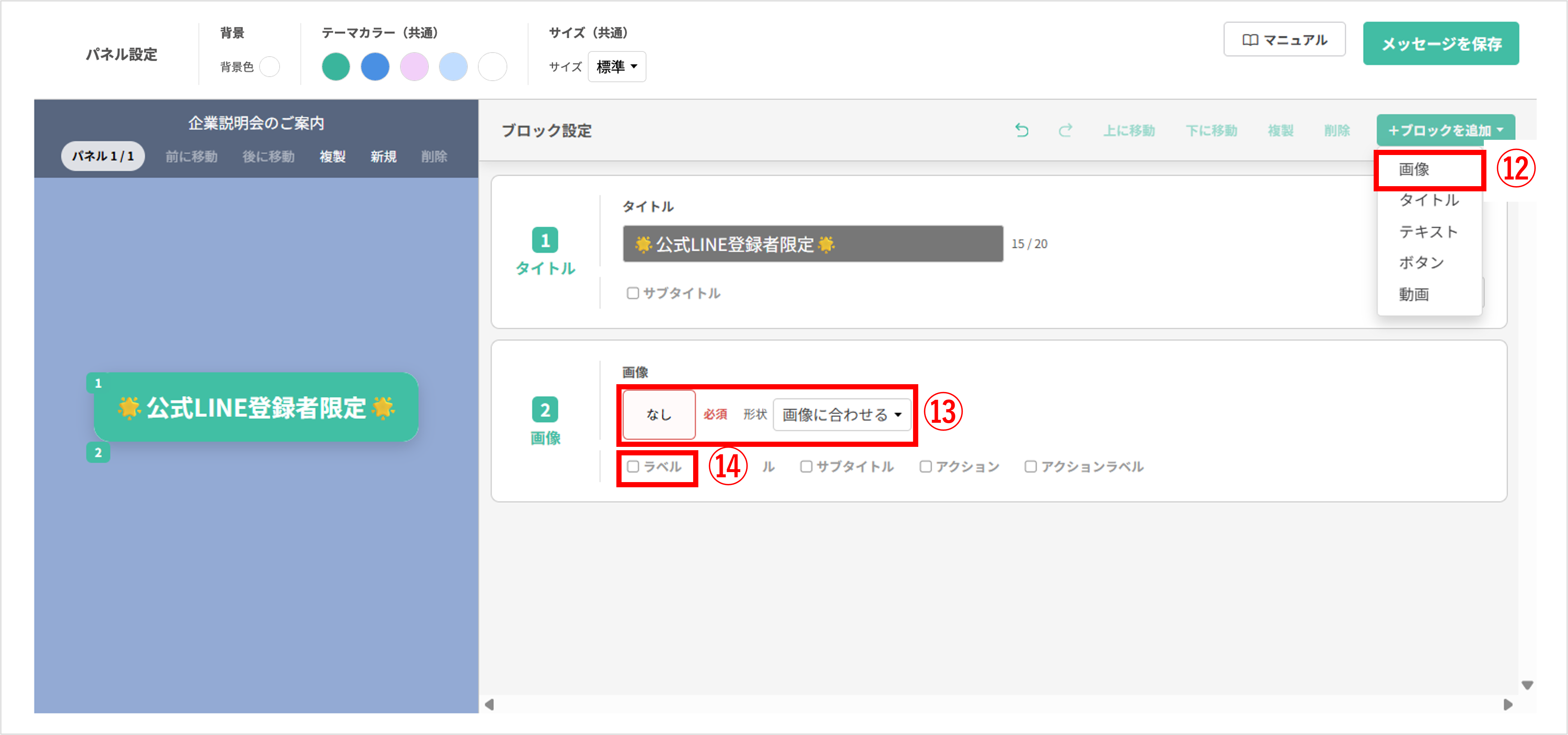Viewport: 1568px width, 735px height.
Task: Click the undo arrow icon
Action: 1021,130
